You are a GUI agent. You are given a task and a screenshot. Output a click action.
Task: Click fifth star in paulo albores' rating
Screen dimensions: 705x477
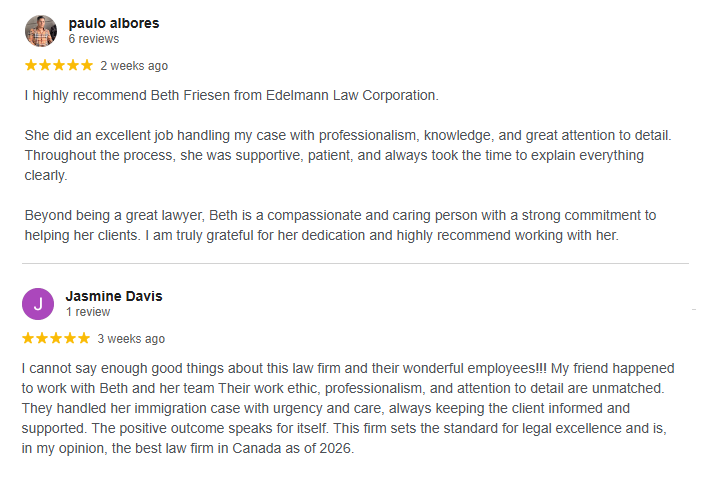point(86,66)
